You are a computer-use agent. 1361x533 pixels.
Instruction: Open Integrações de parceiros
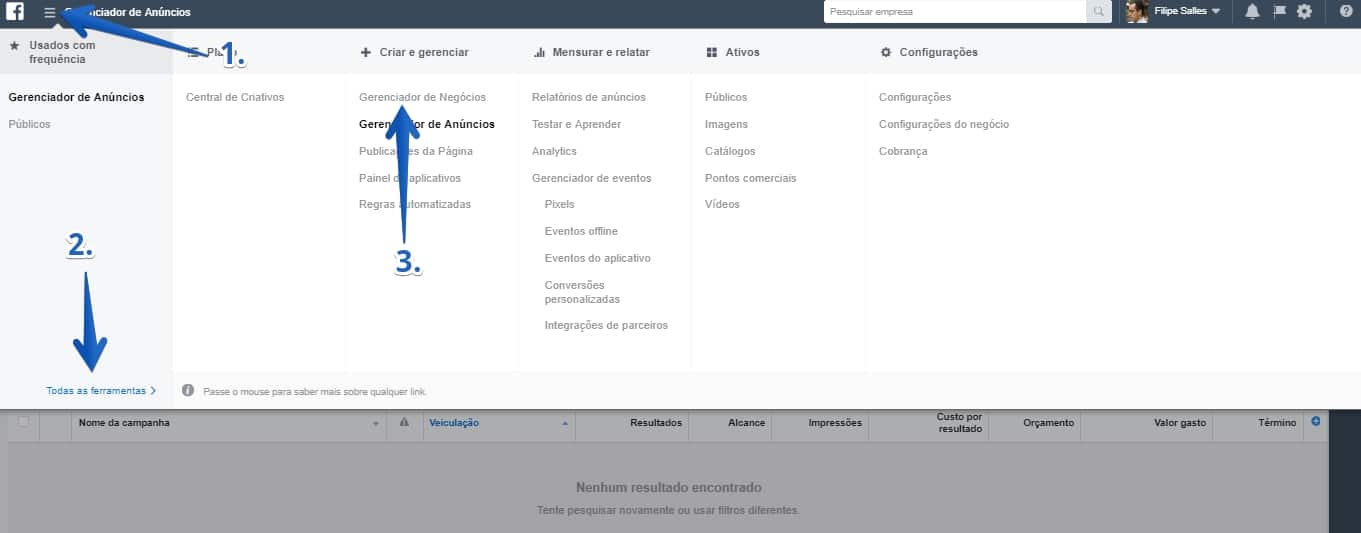[606, 325]
